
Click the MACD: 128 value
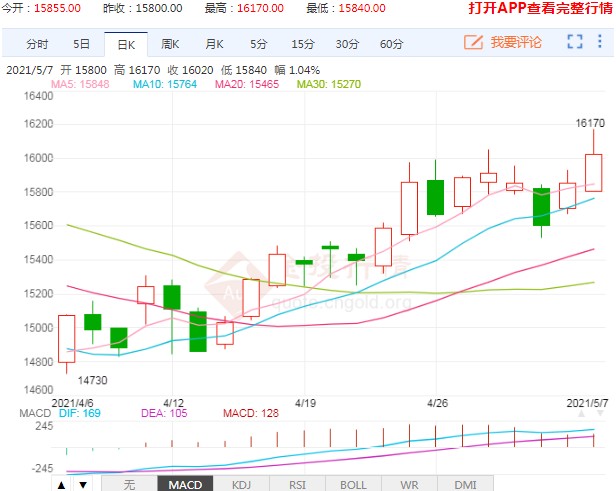click(251, 413)
